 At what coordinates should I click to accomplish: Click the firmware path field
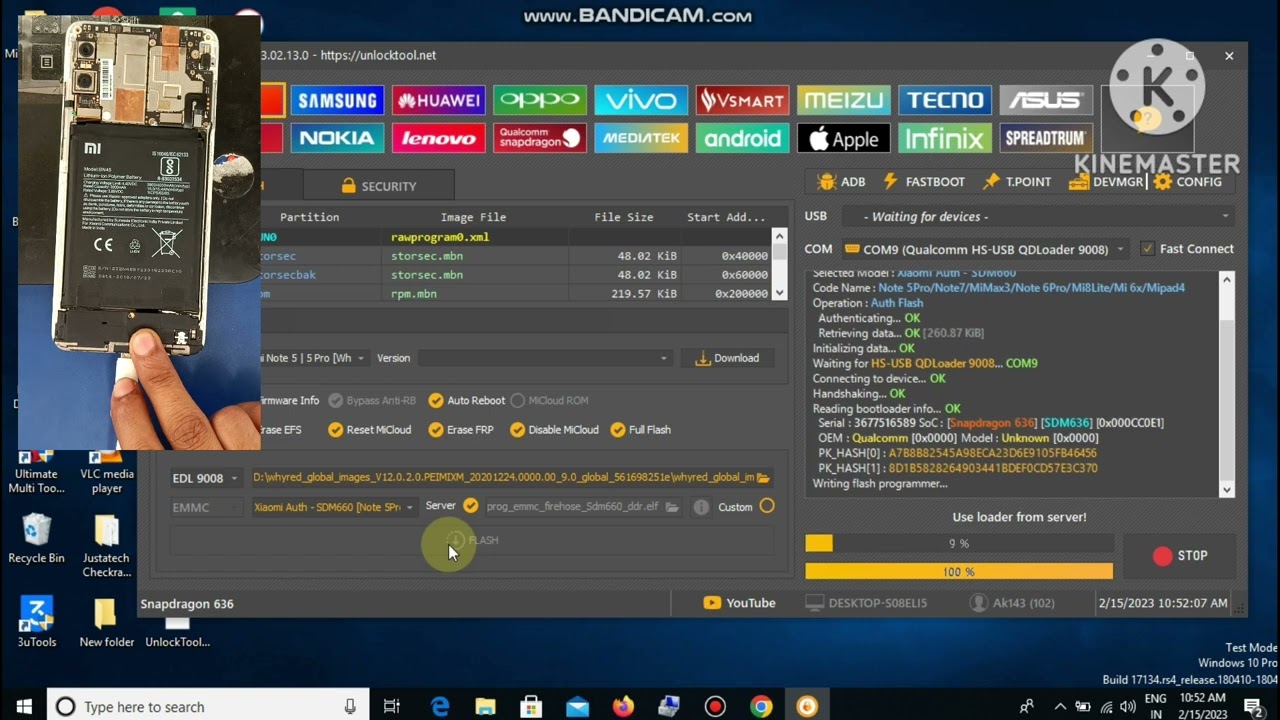(503, 478)
